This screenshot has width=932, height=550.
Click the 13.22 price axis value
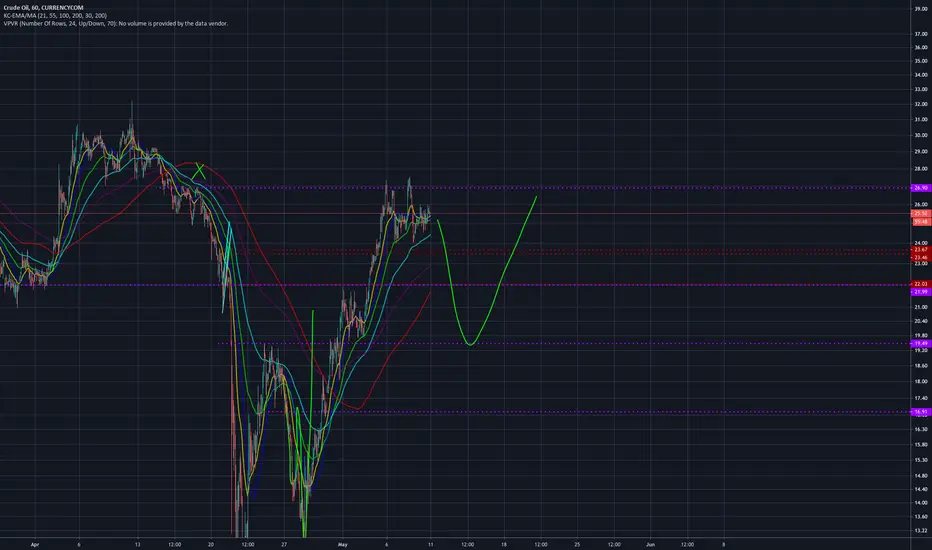921,530
